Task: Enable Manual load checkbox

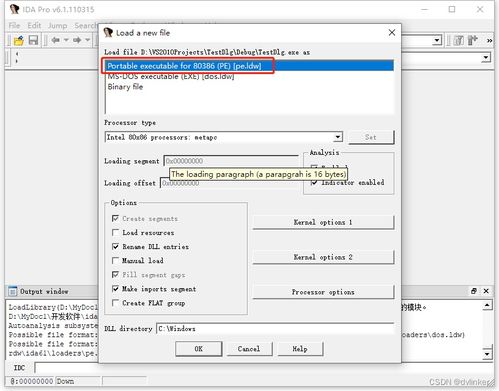Action: [115, 260]
